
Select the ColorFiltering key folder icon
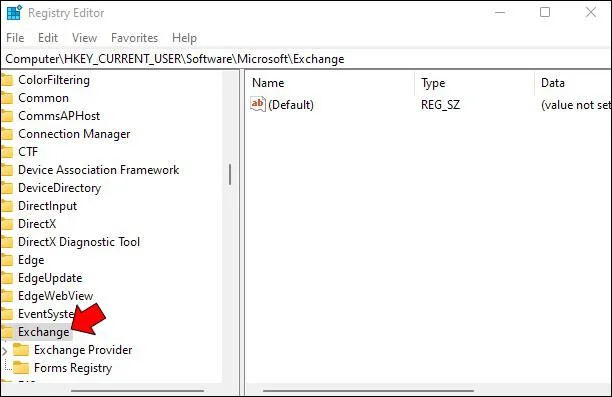(x=7, y=80)
